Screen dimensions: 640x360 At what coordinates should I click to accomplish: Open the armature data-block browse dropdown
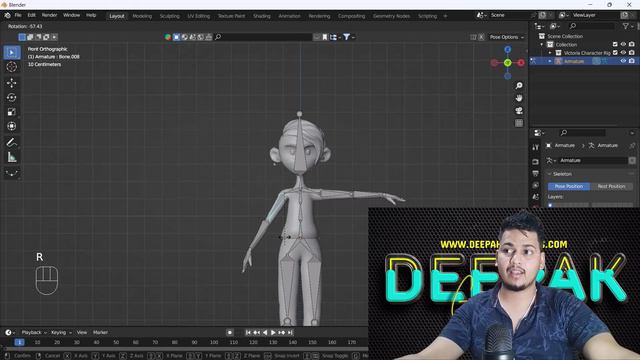(551, 160)
